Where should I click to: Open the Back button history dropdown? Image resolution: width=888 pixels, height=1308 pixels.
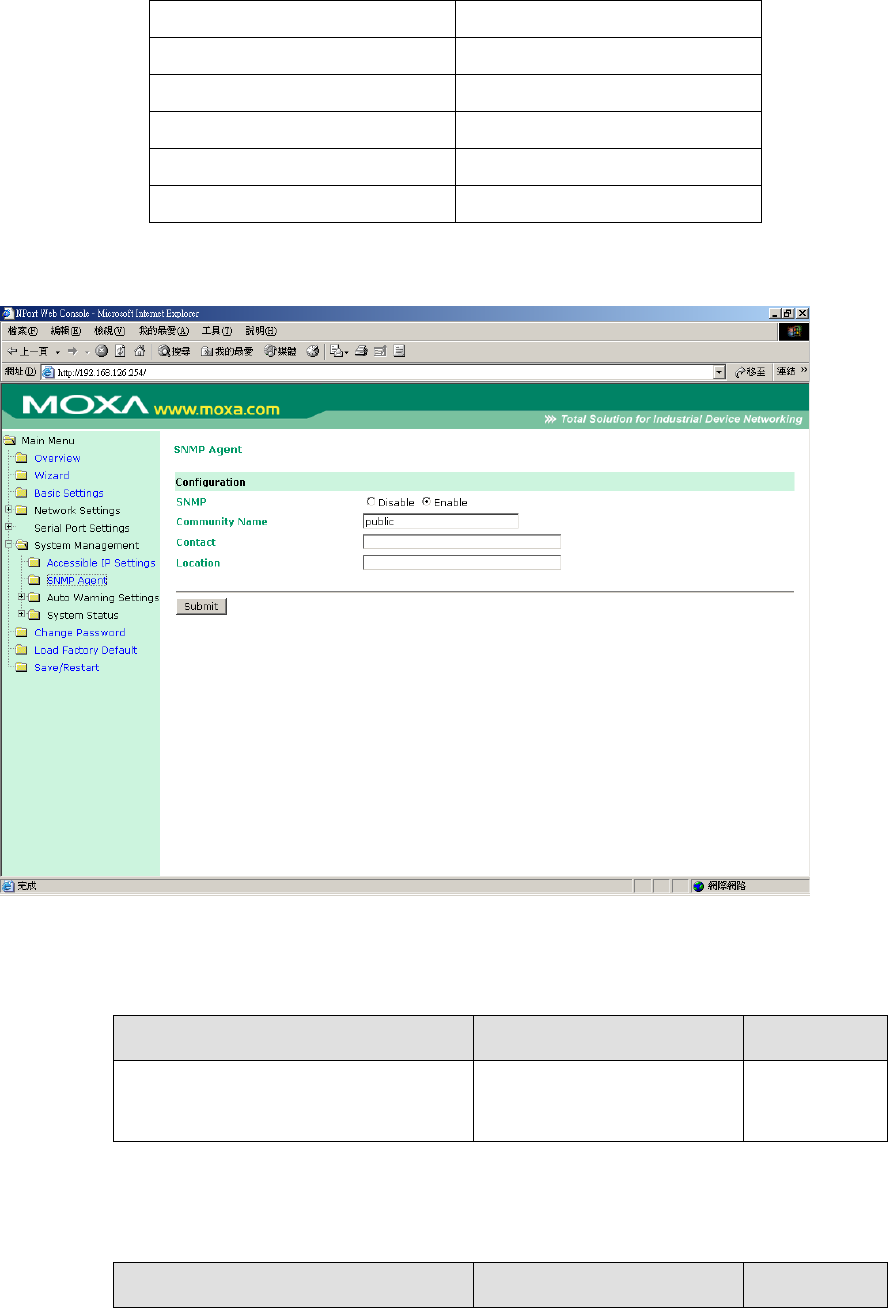[58, 351]
